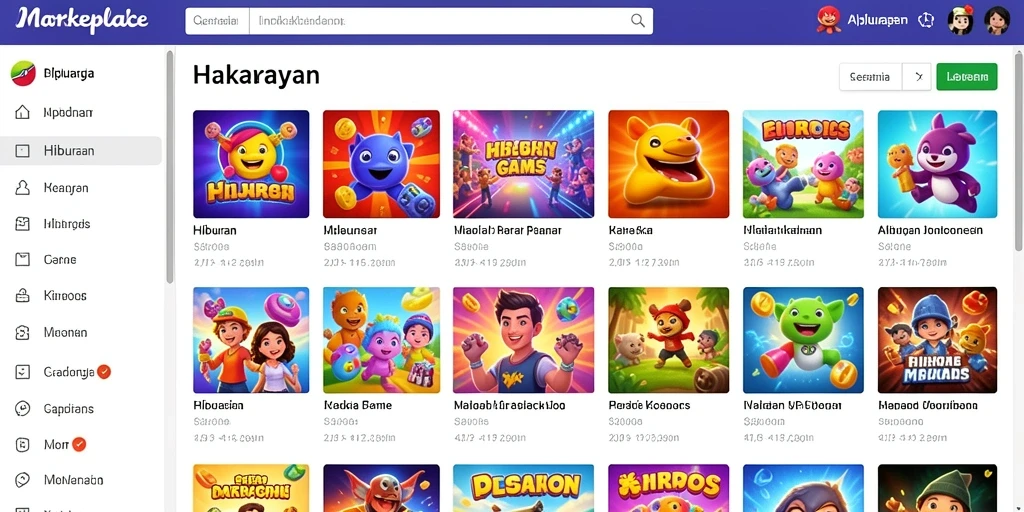Click the orange check badge beside Morr

coord(79,444)
